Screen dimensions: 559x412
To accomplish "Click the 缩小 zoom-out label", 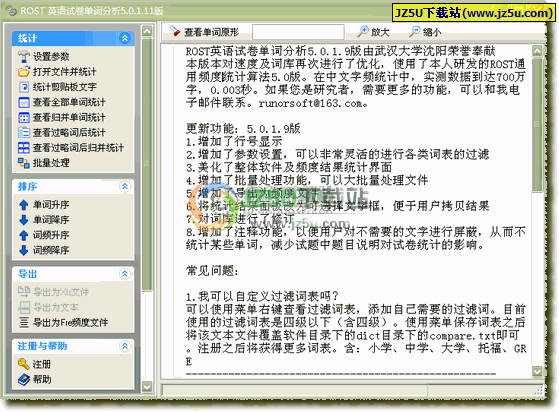I will [x=432, y=32].
